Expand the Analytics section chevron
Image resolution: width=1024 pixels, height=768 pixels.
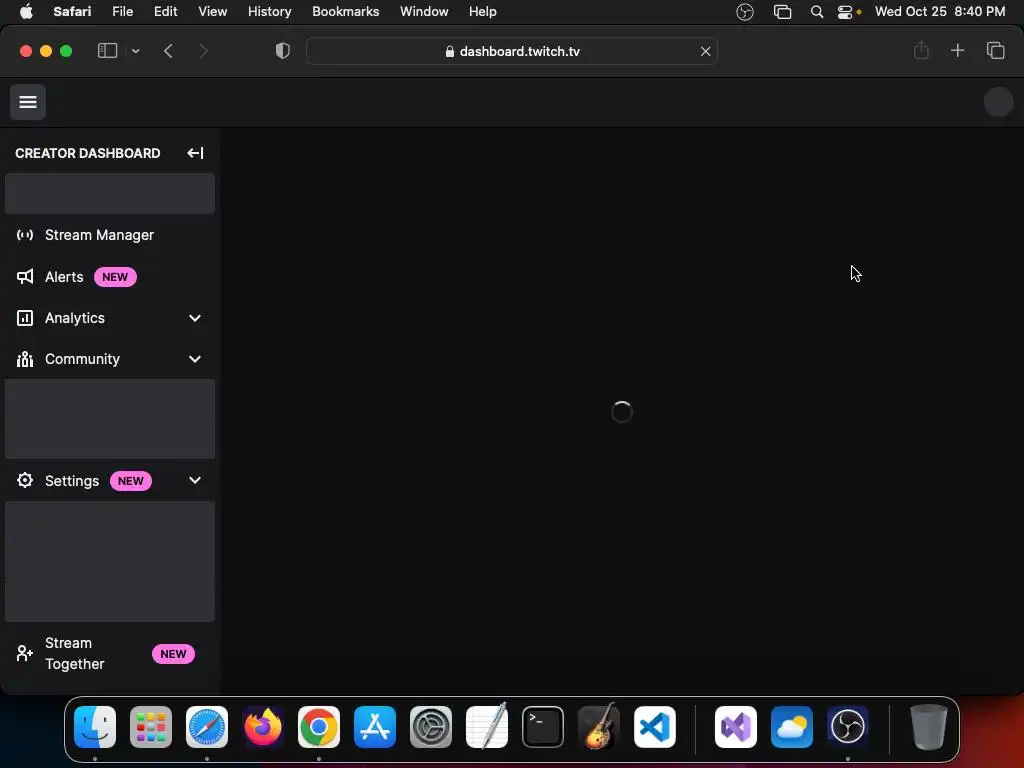(195, 318)
